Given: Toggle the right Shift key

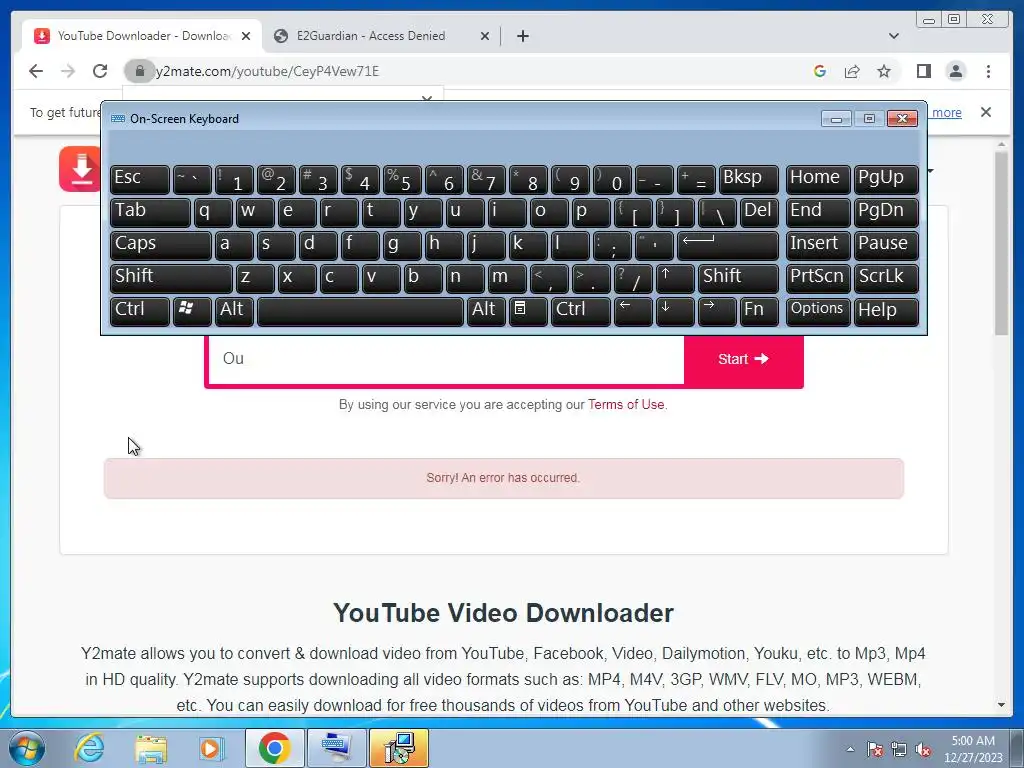Looking at the screenshot, I should click(x=738, y=278).
